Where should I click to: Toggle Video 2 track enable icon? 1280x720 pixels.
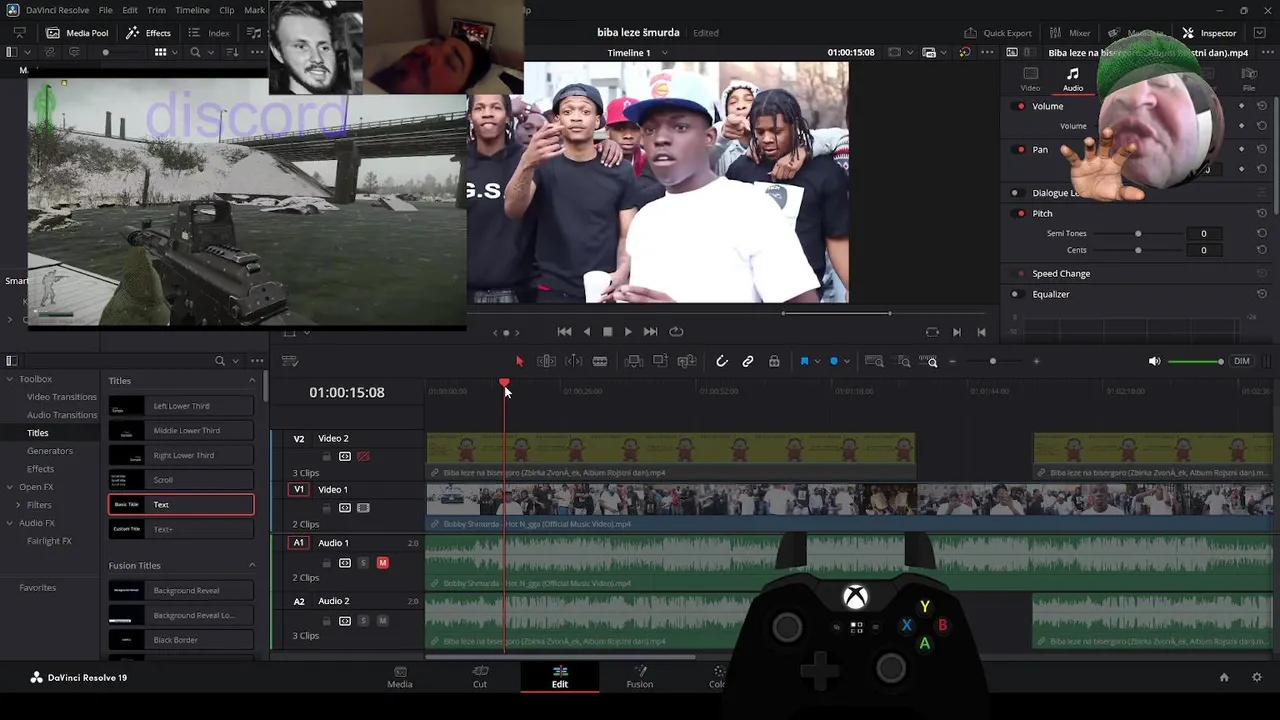363,456
